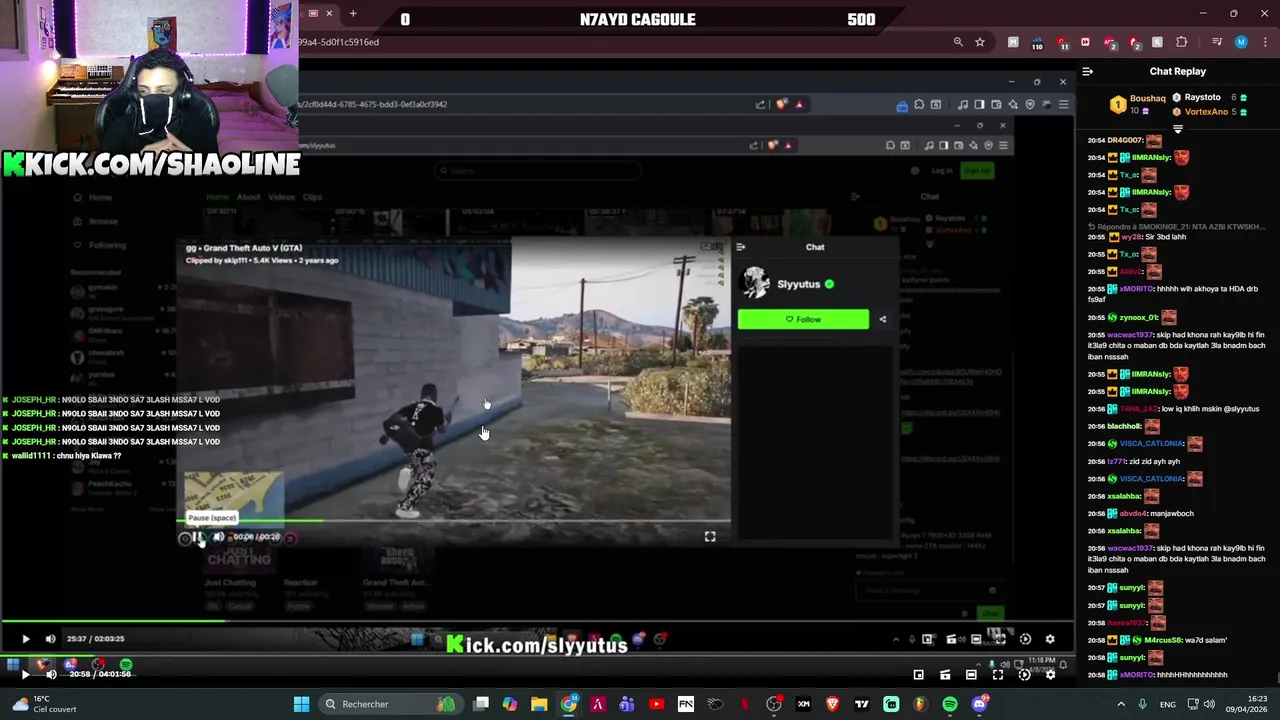The width and height of the screenshot is (1280, 720).
Task: Click Log In in background Kick page
Action: [942, 171]
